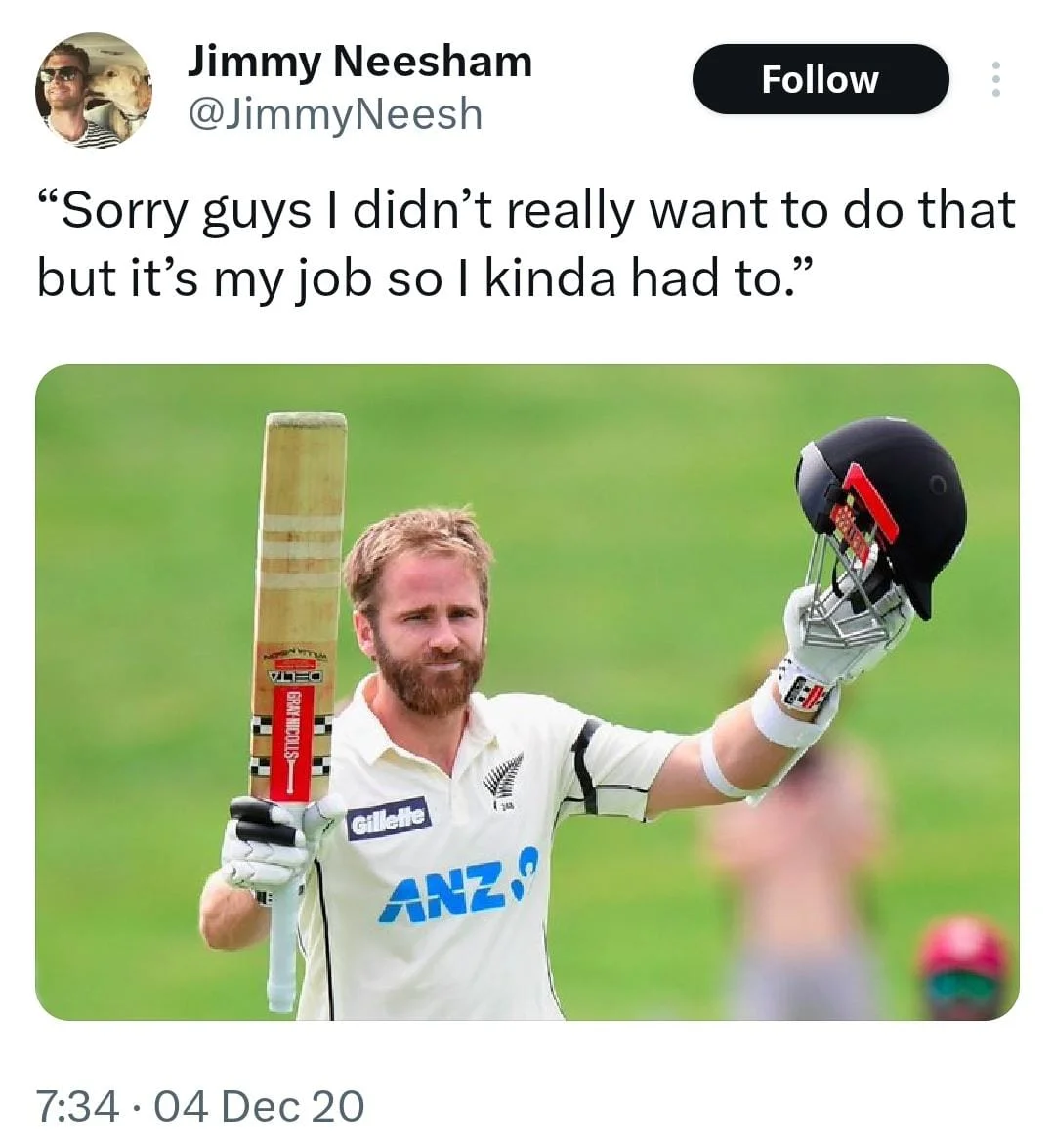Click the Gillette logo on the shirt
Viewport: 1053px width, 1148px height.
[389, 819]
